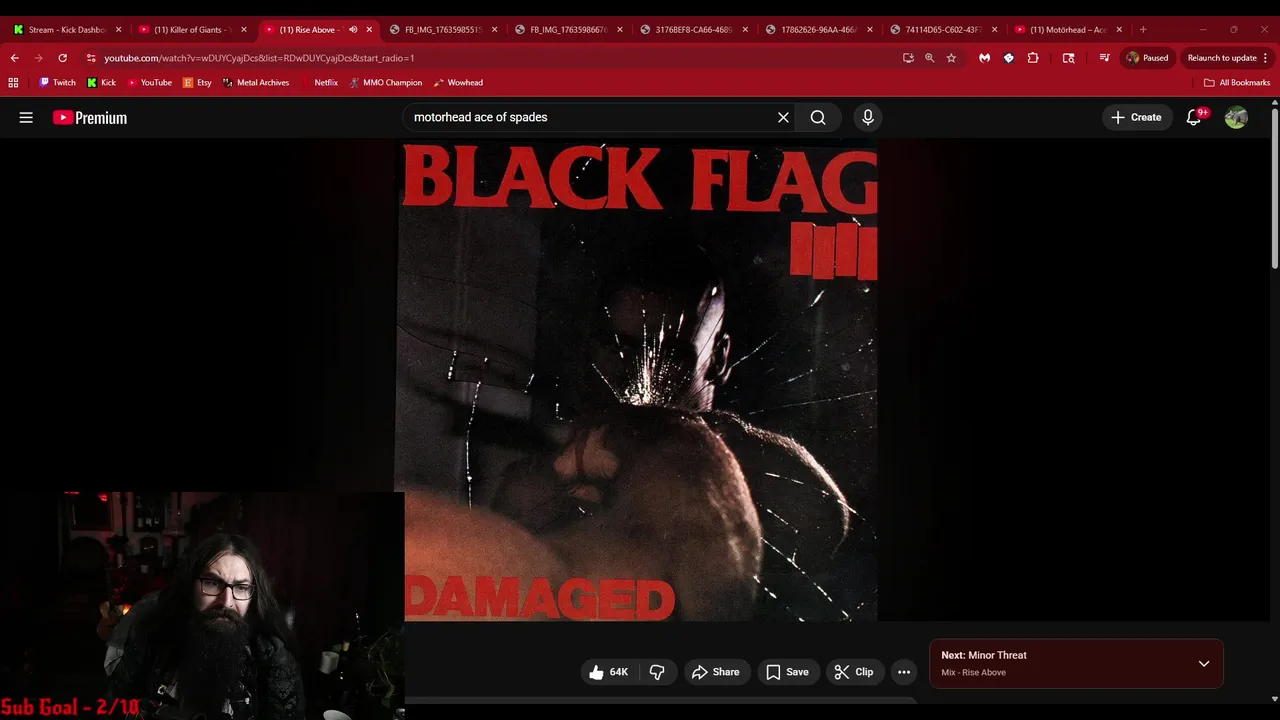Open the YouTube account avatar menu

tap(1236, 117)
